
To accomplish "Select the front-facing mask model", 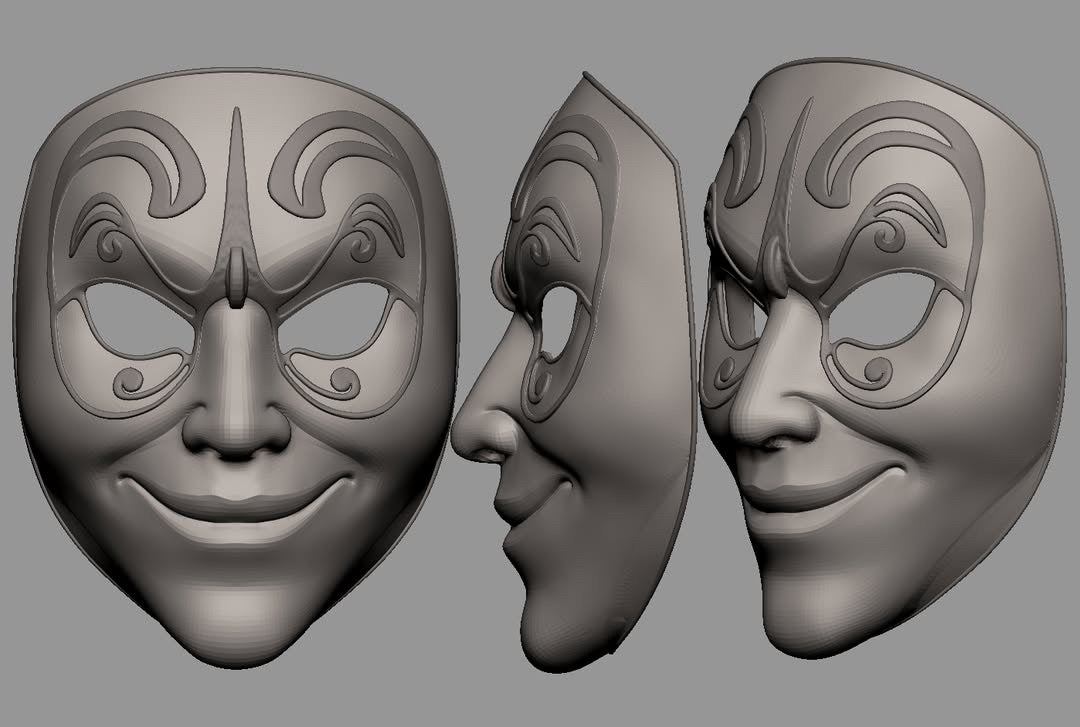I will pos(236,369).
